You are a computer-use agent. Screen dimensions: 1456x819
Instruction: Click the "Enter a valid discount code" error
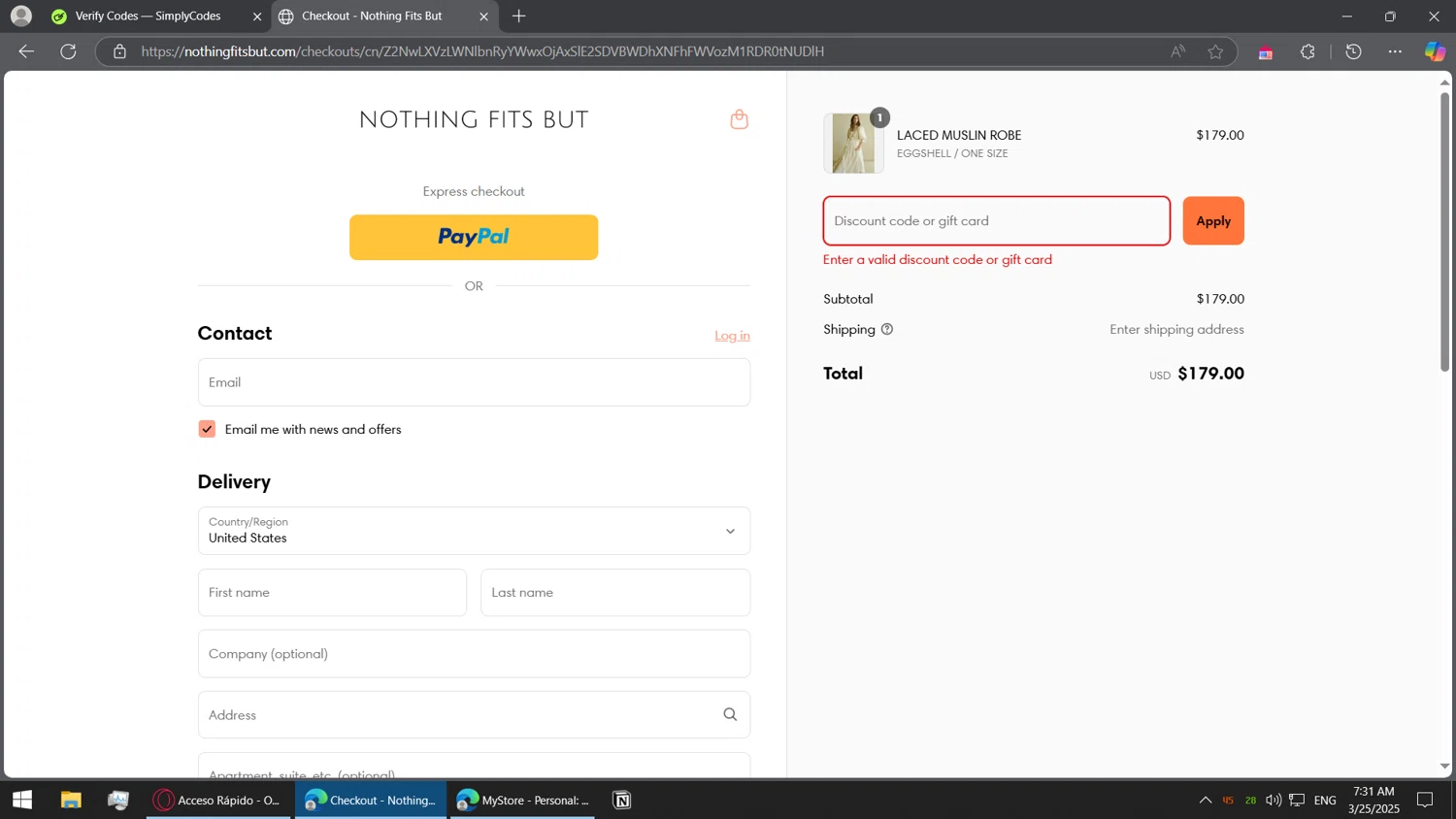[938, 259]
